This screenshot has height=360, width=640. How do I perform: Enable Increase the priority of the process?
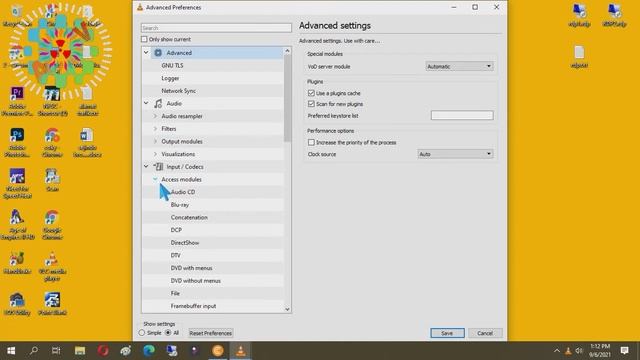[311, 142]
